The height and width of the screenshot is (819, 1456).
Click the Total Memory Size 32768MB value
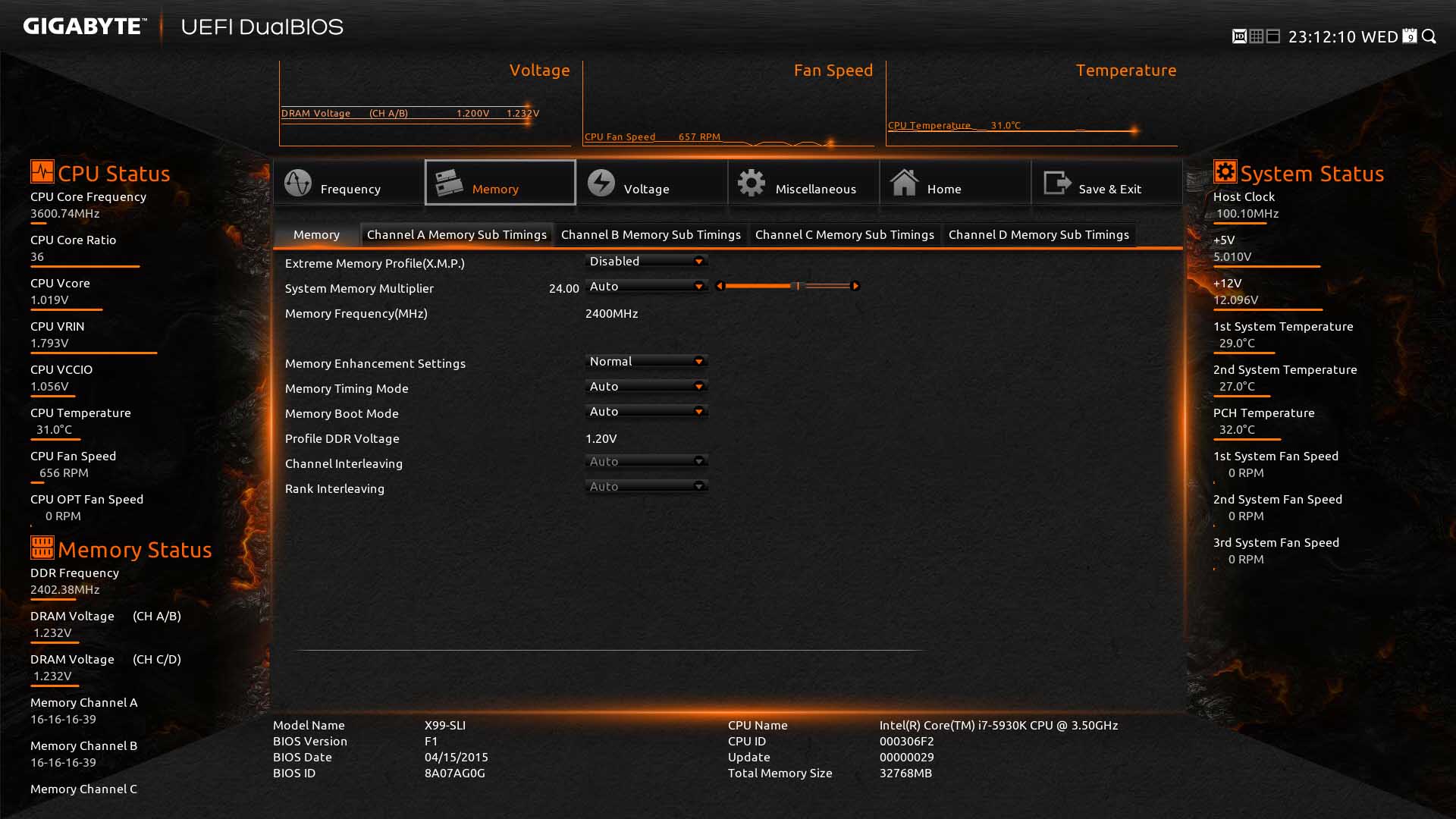(x=905, y=773)
